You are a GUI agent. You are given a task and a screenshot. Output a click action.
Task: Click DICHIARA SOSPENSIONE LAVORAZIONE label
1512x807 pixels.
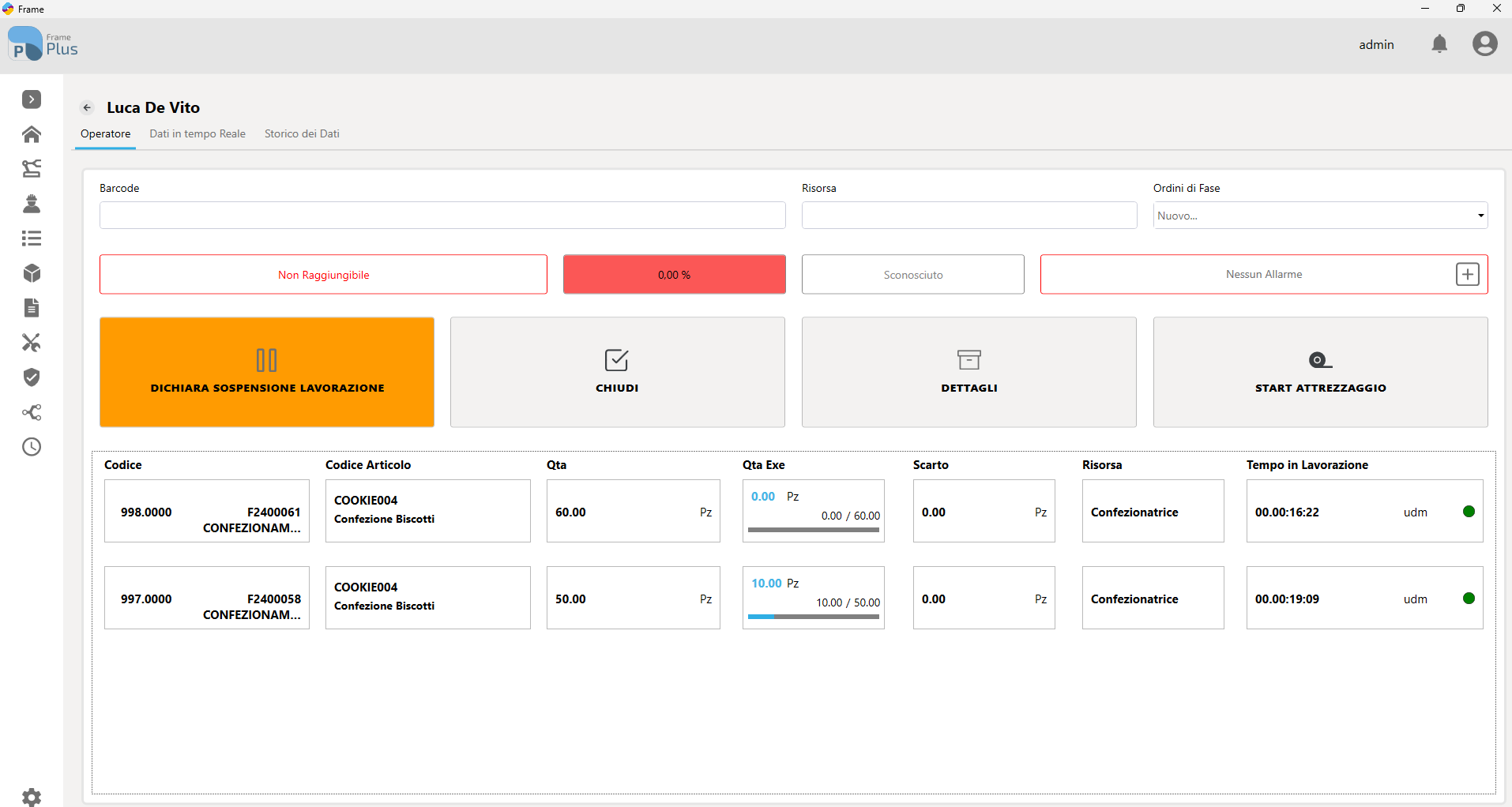click(x=267, y=388)
